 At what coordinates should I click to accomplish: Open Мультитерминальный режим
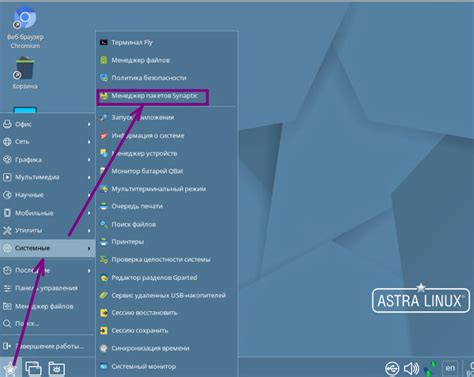167,189
